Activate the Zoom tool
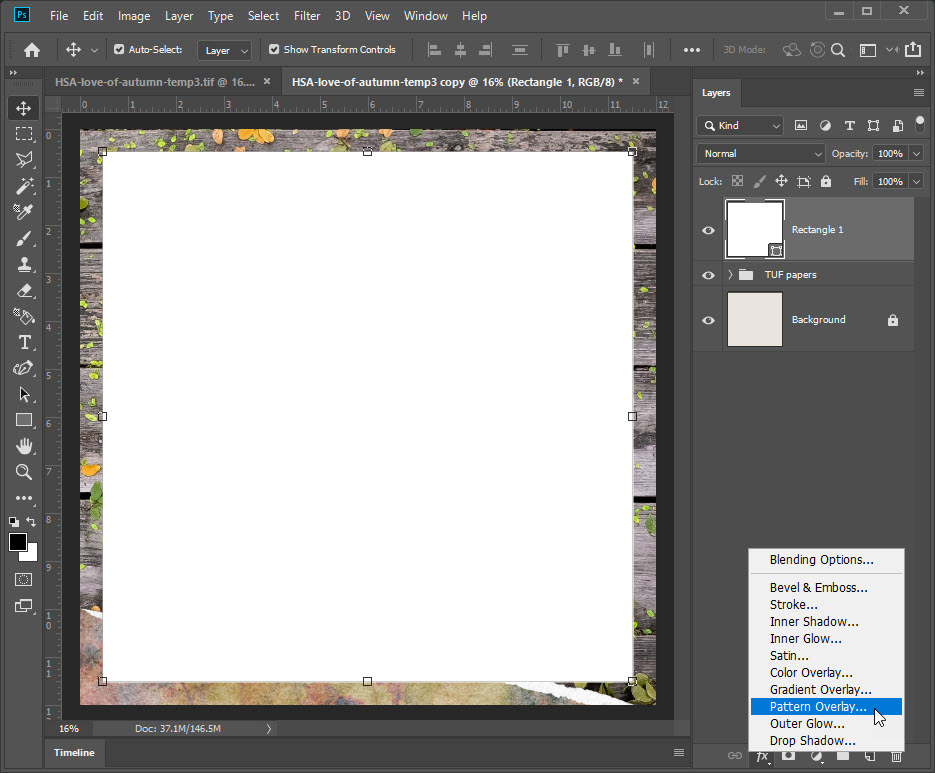The height and width of the screenshot is (773, 935). click(24, 472)
